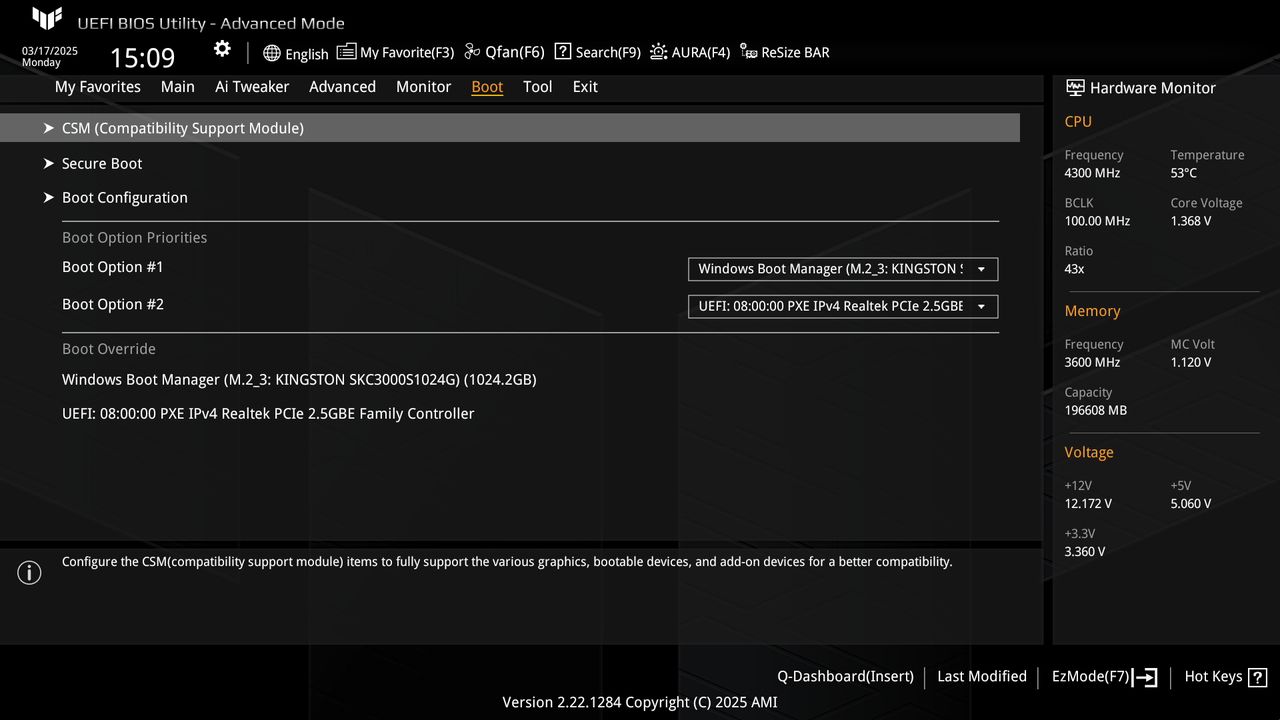Click the +3.3V 3.360 V reading

coord(1085,551)
